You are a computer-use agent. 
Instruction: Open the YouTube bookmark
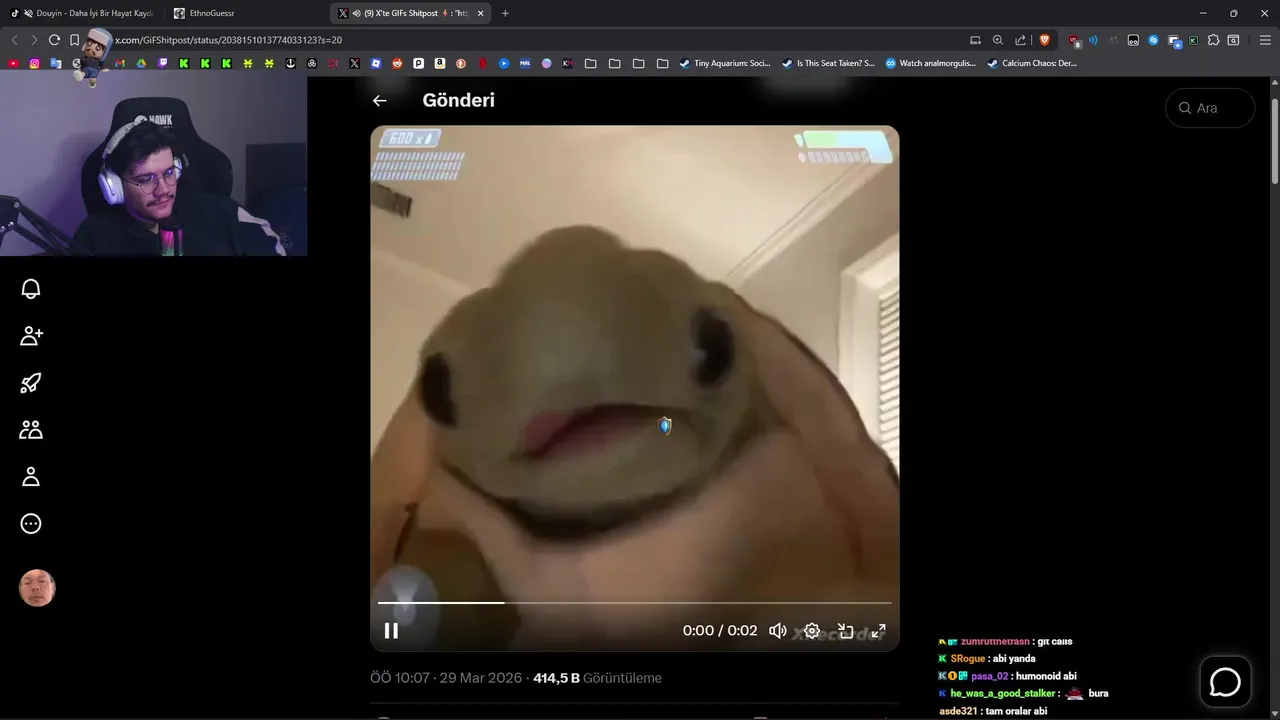[13, 63]
